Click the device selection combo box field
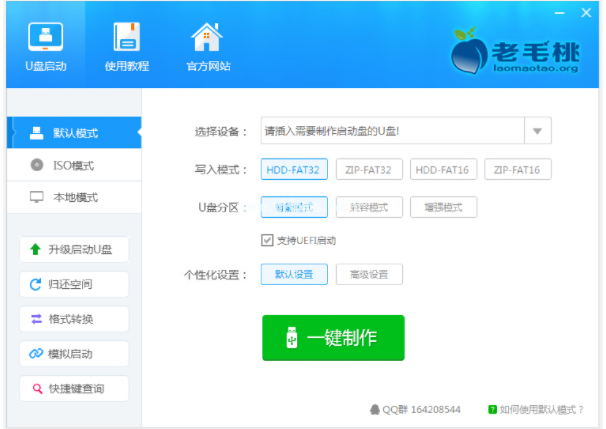Viewport: 606px width, 429px height. [x=392, y=131]
